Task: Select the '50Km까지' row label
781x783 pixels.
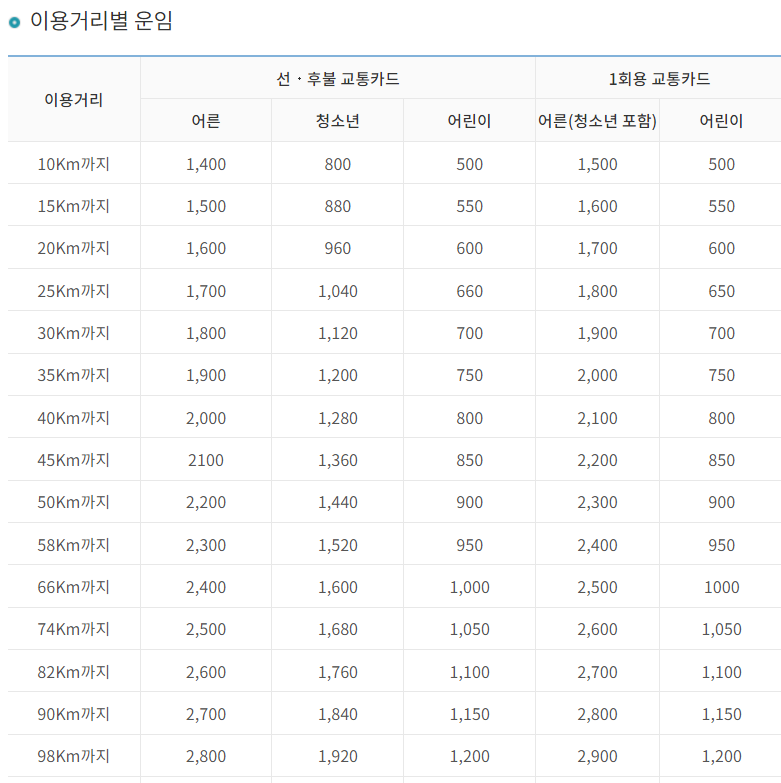Action: point(74,502)
